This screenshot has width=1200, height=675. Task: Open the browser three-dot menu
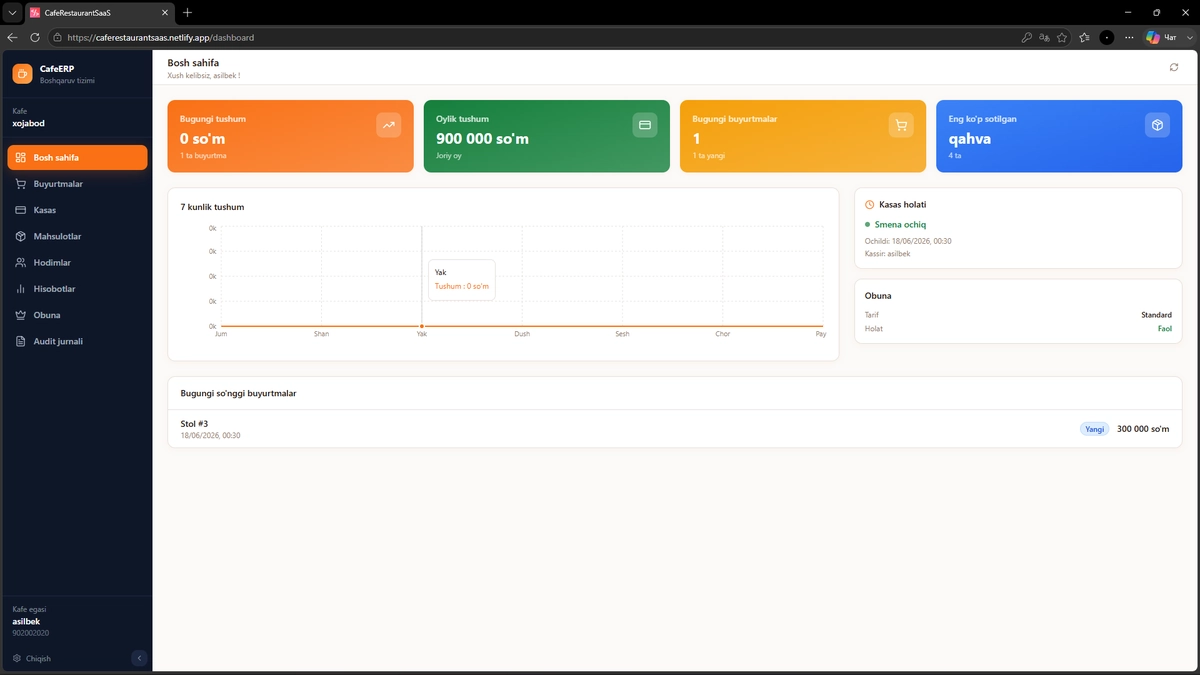[1129, 37]
